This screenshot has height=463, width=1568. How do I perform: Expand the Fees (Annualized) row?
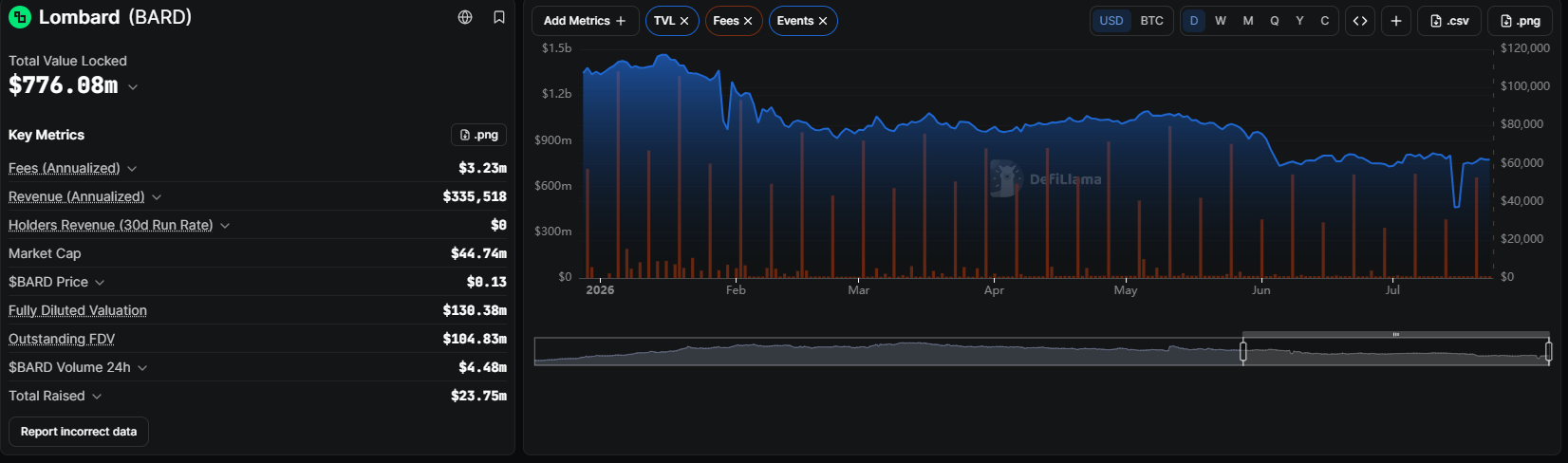coord(132,168)
